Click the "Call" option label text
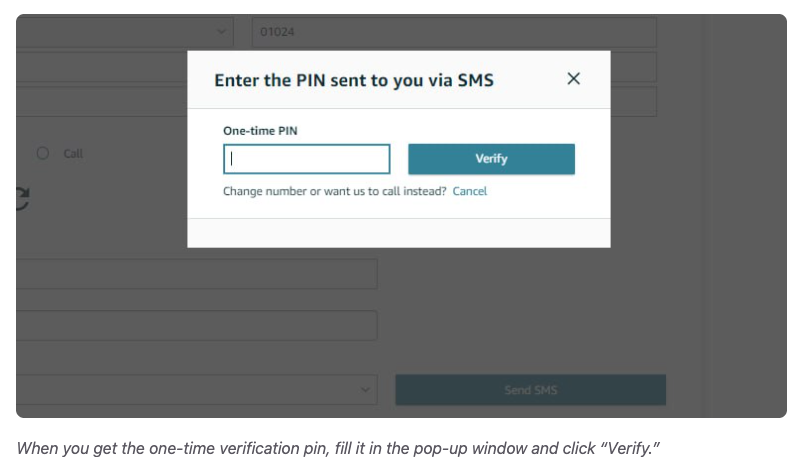This screenshot has width=802, height=457. coord(73,153)
